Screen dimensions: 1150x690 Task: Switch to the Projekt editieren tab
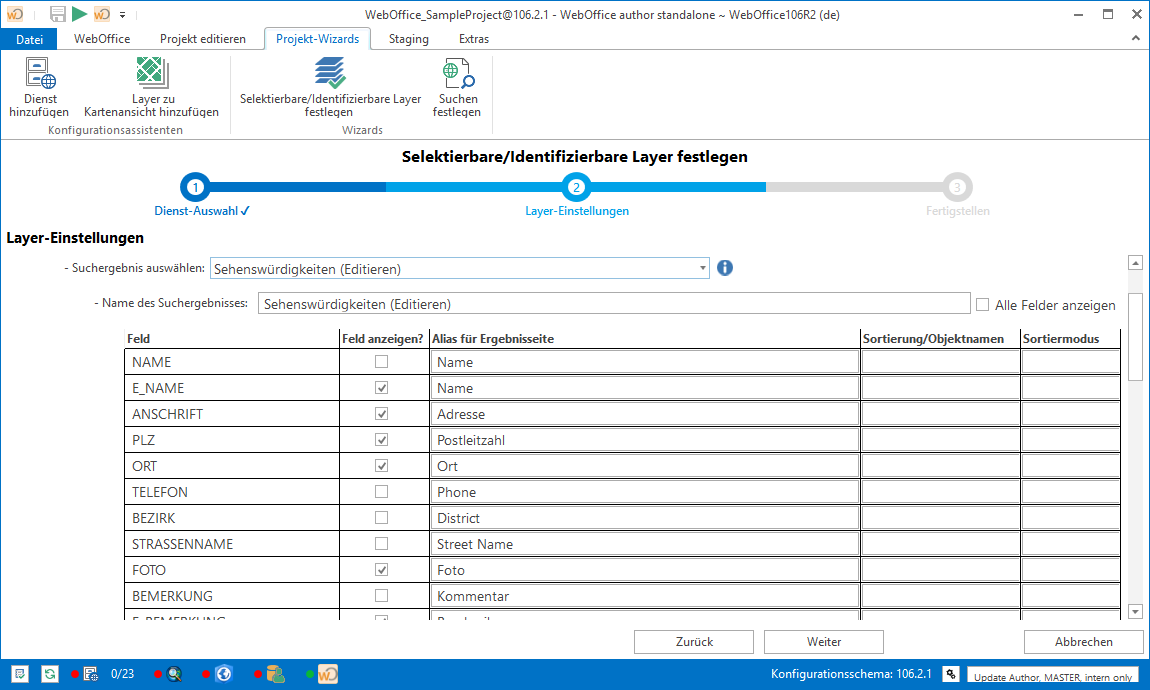tap(203, 39)
